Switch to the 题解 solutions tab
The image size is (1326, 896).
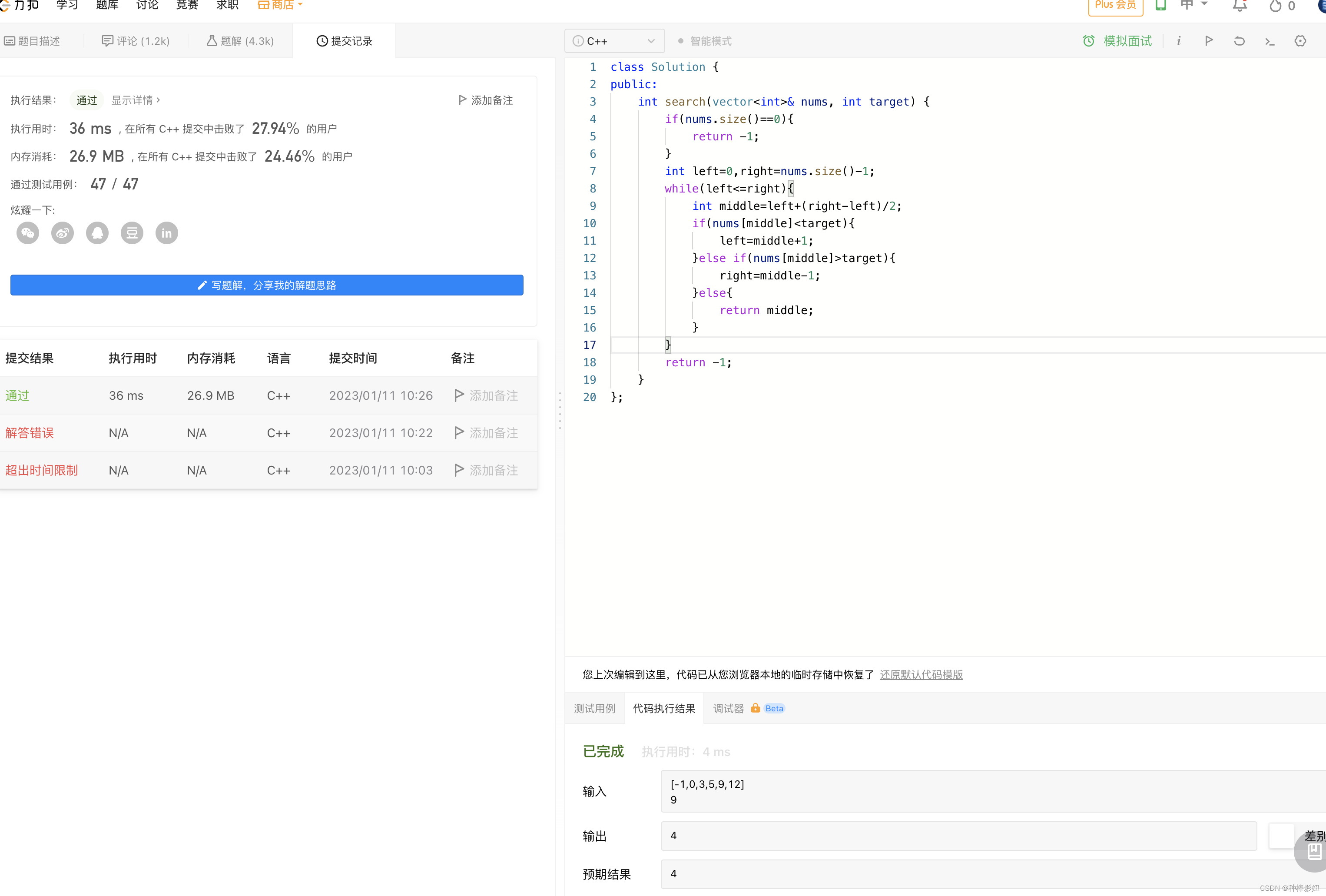240,41
